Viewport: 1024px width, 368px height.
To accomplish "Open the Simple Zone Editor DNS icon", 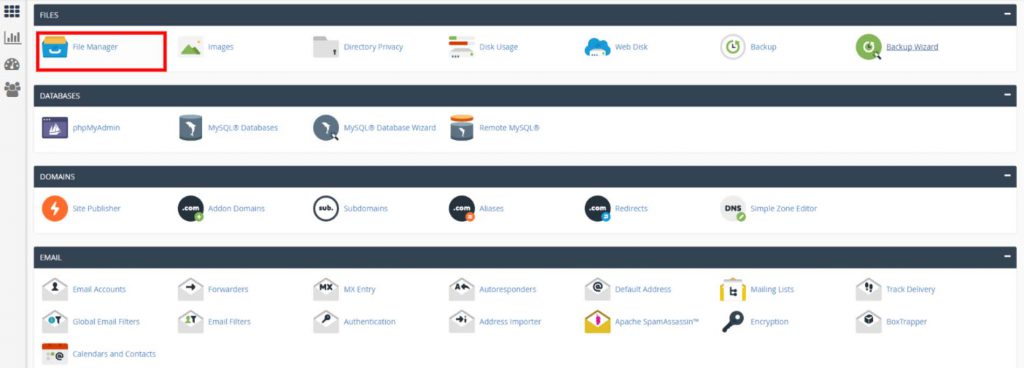I will click(x=733, y=209).
